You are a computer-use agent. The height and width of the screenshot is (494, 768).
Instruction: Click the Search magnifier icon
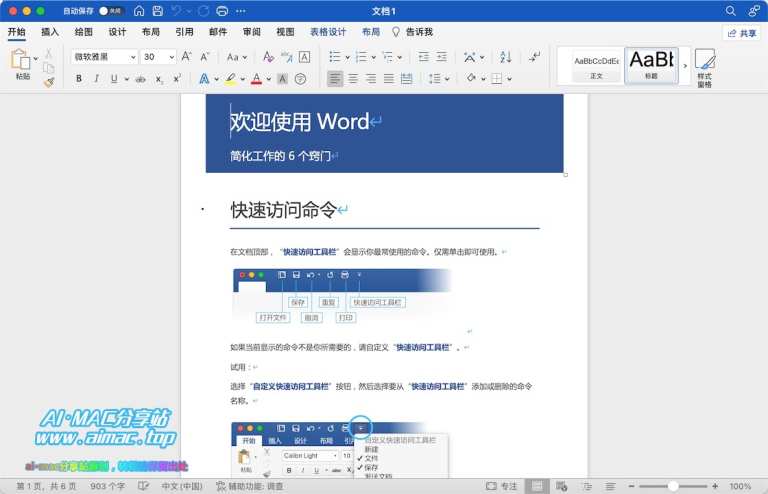pyautogui.click(x=730, y=11)
